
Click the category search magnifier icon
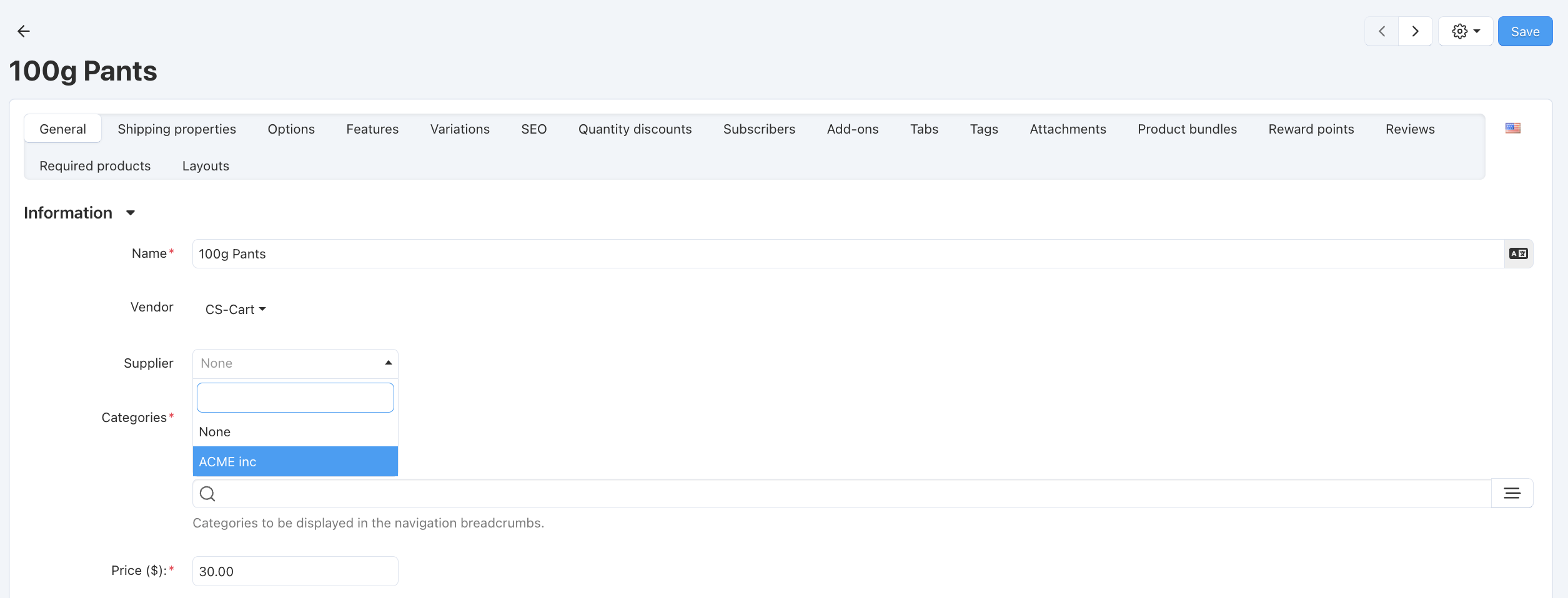click(207, 494)
